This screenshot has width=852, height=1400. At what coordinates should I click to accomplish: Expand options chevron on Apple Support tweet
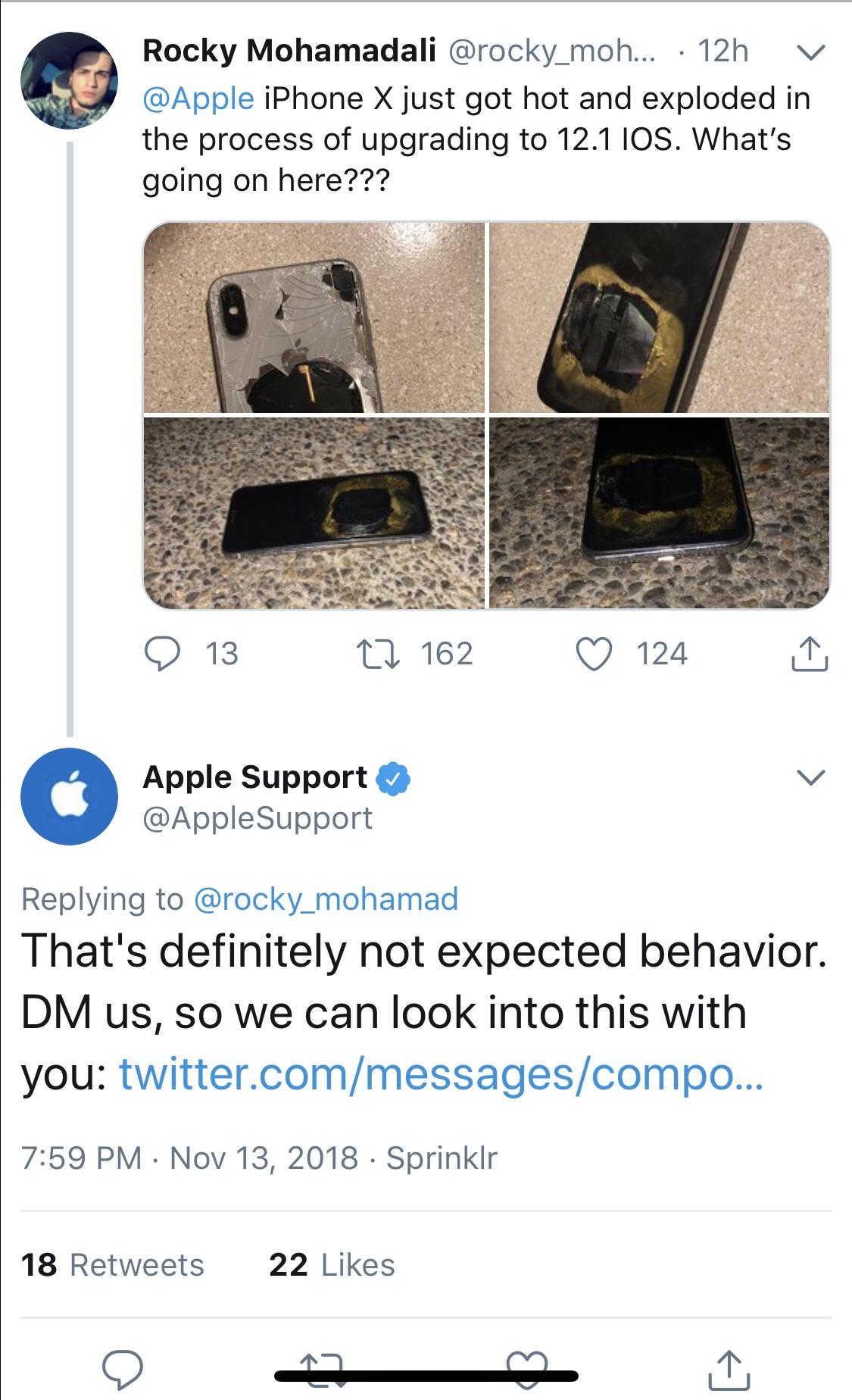tap(810, 778)
